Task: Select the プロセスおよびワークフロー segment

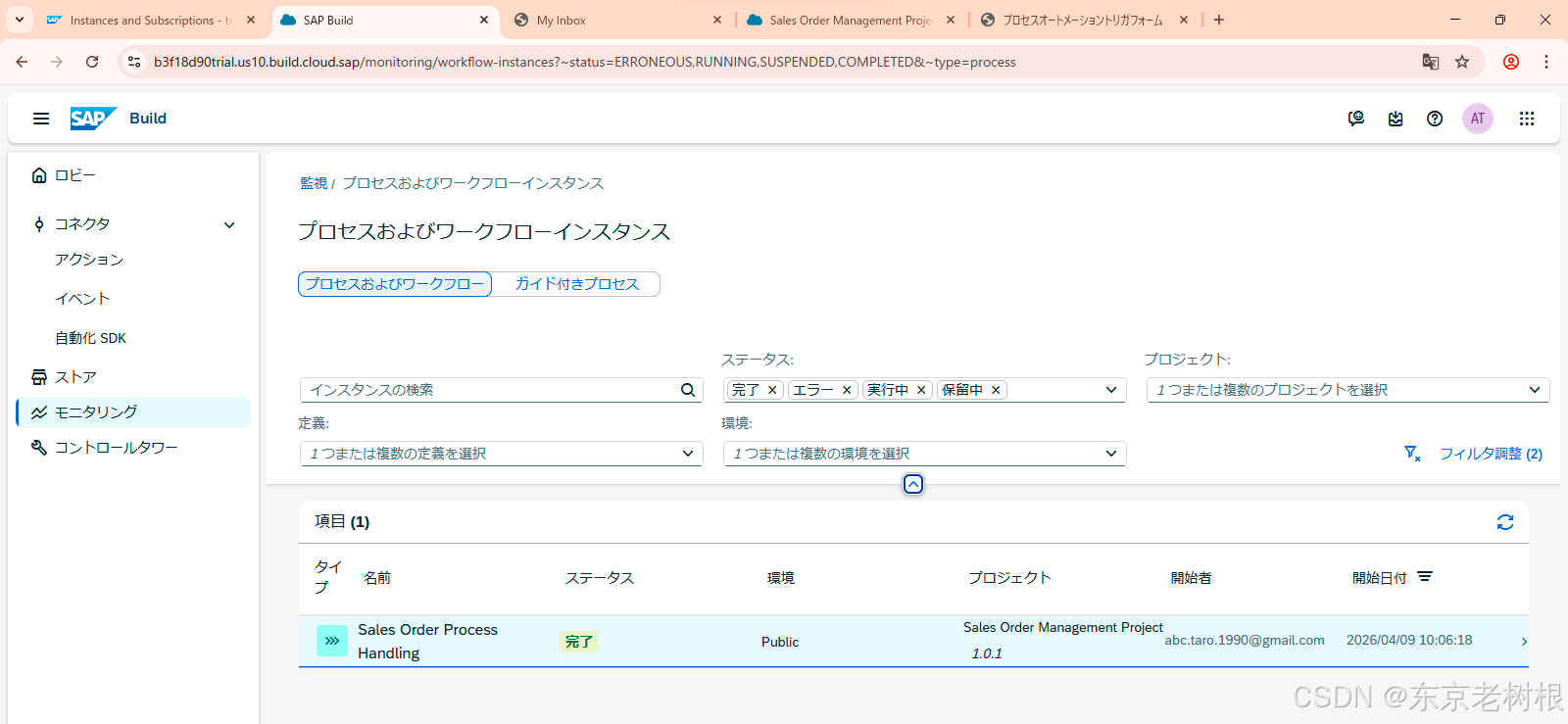Action: click(395, 284)
